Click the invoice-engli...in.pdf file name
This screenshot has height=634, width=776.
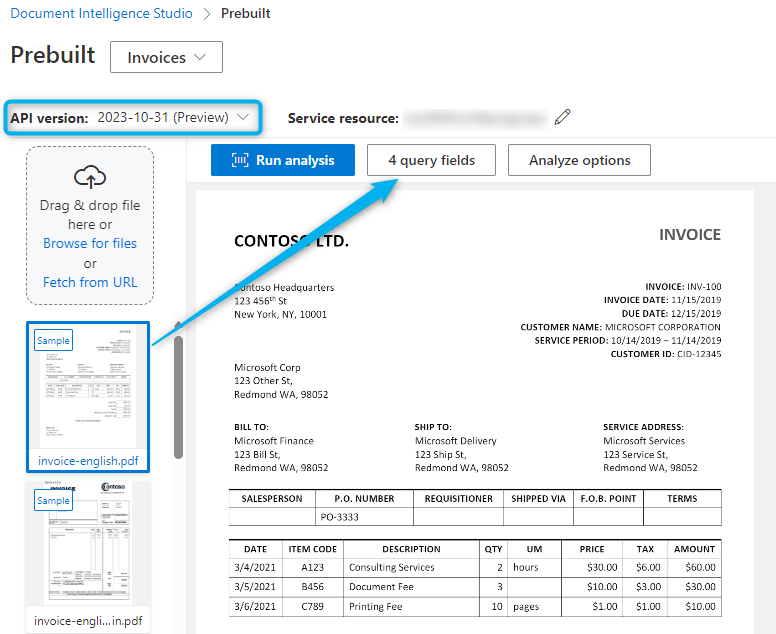tap(88, 621)
